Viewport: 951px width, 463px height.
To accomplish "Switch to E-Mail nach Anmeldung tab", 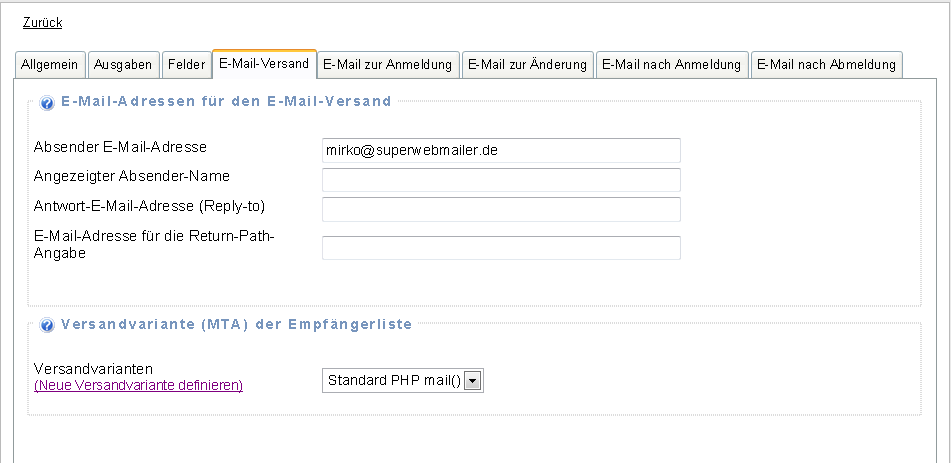I will [671, 65].
